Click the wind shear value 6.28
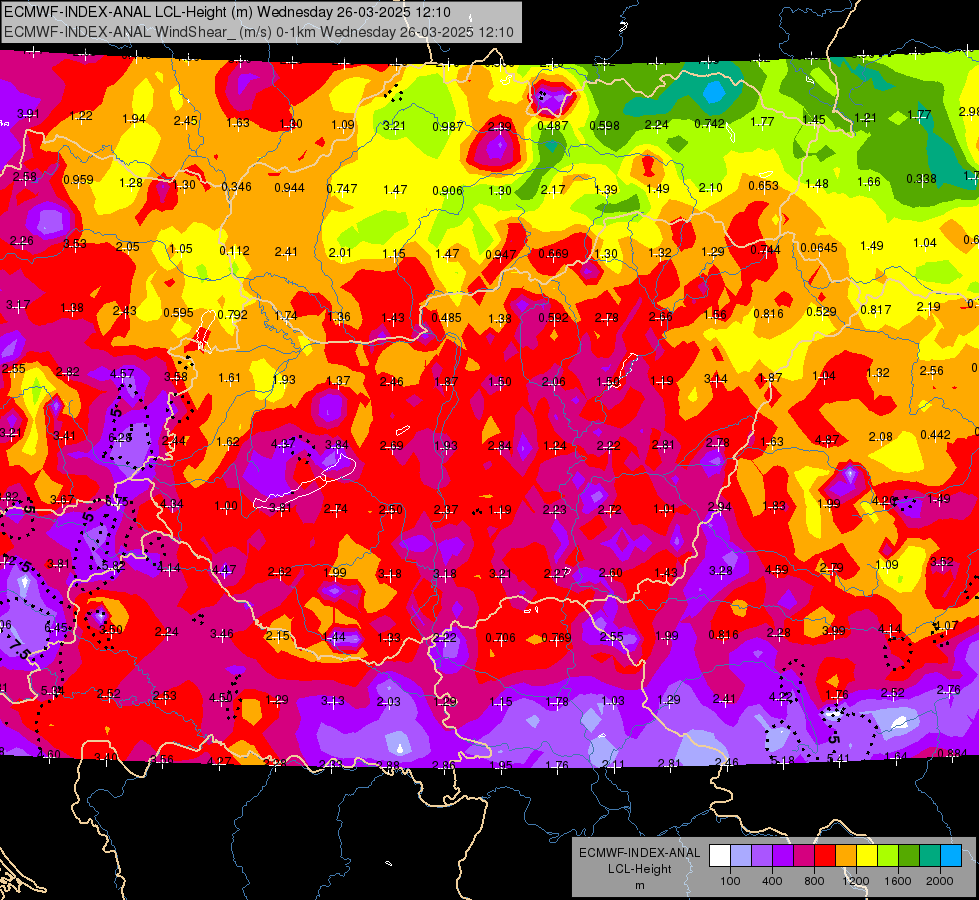 pyautogui.click(x=120, y=438)
